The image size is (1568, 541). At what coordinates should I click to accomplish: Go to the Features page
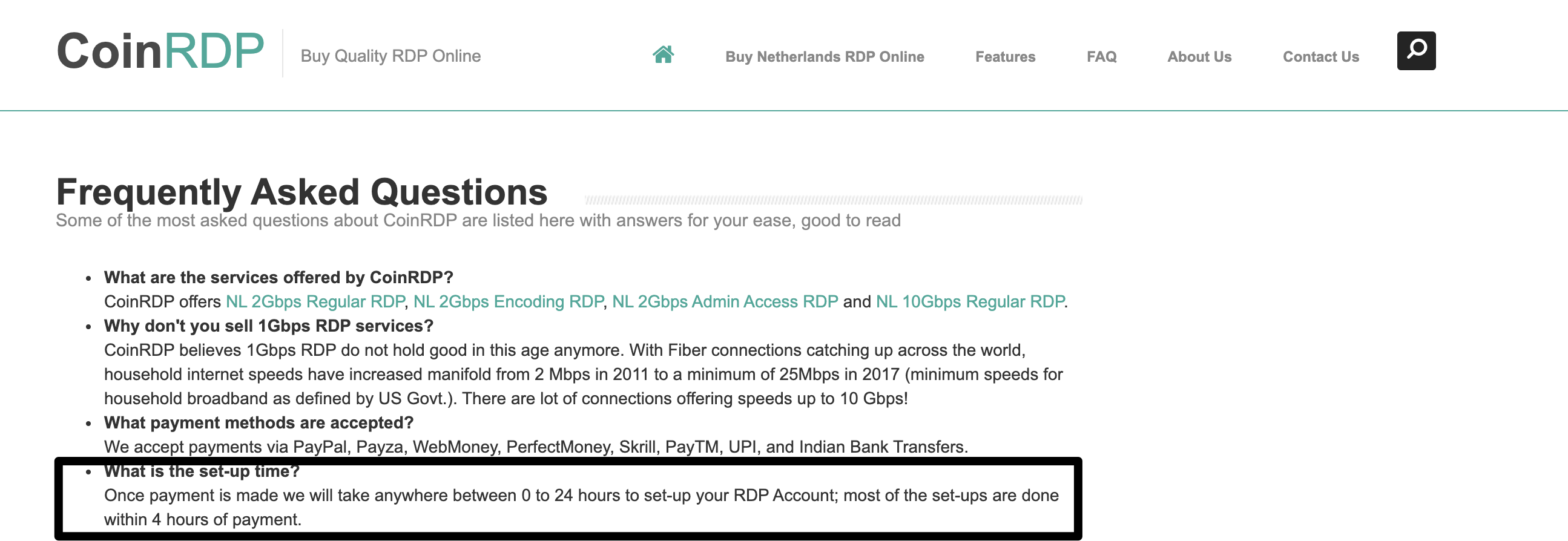click(x=1005, y=57)
